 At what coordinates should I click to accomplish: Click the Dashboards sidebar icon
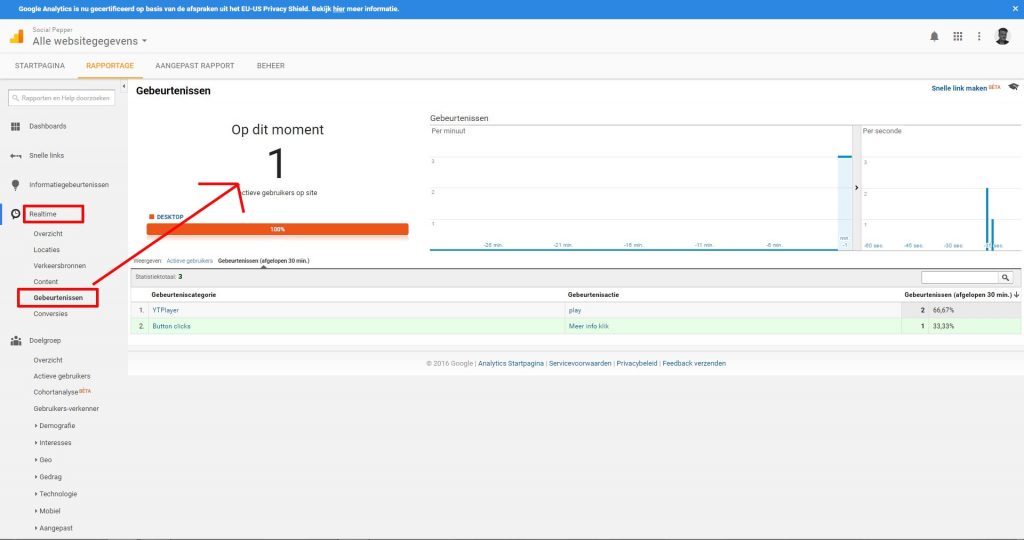click(x=16, y=126)
